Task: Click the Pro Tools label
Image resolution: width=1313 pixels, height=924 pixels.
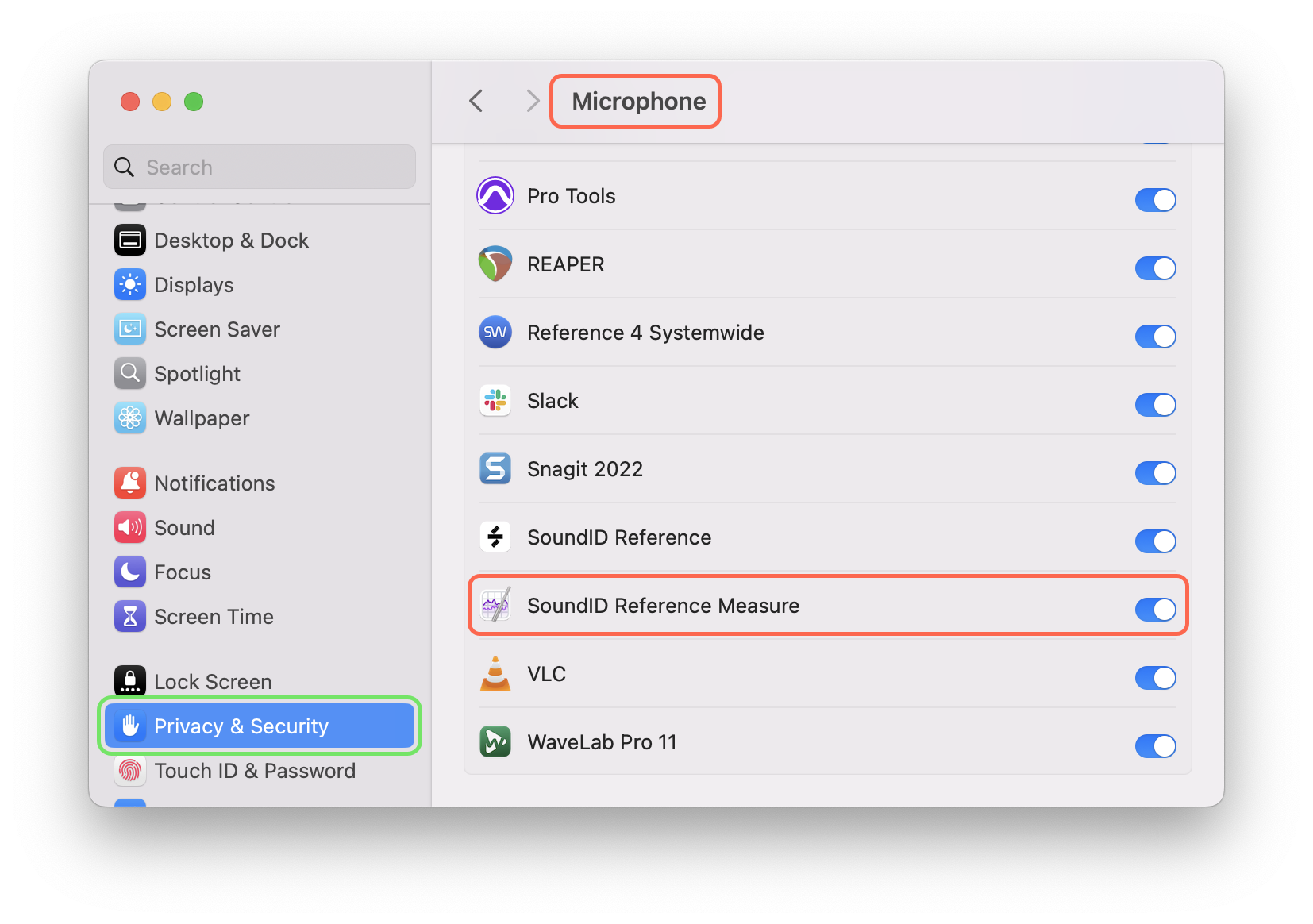Action: pos(572,196)
